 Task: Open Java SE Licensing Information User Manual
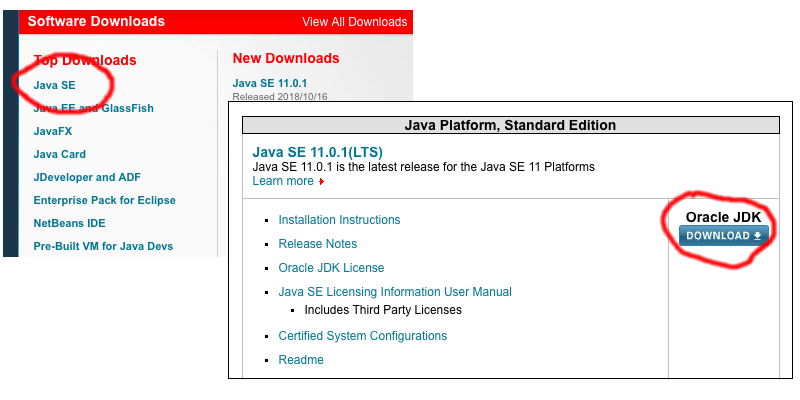coord(395,292)
